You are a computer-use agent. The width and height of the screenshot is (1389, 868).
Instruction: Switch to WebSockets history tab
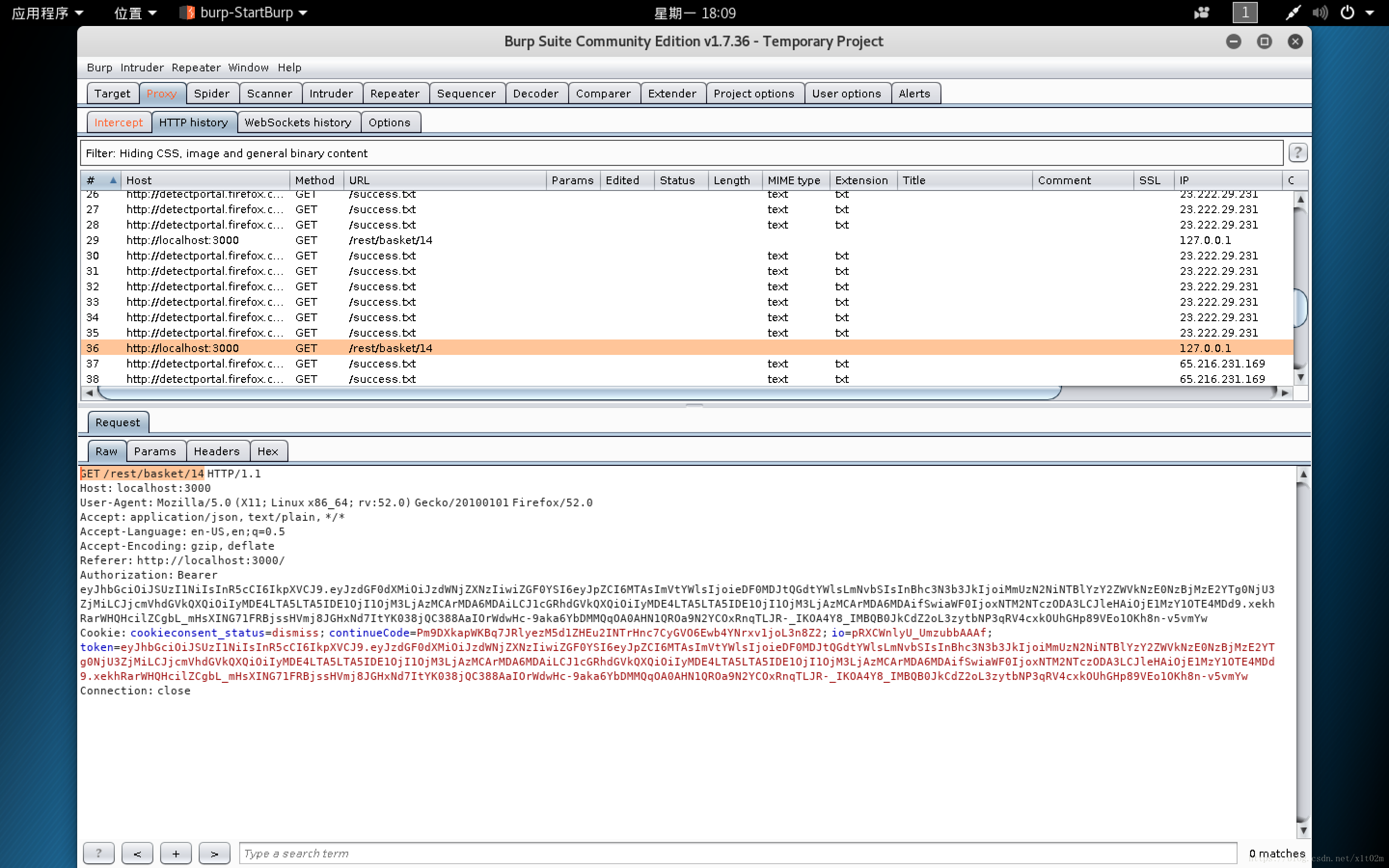pos(297,121)
